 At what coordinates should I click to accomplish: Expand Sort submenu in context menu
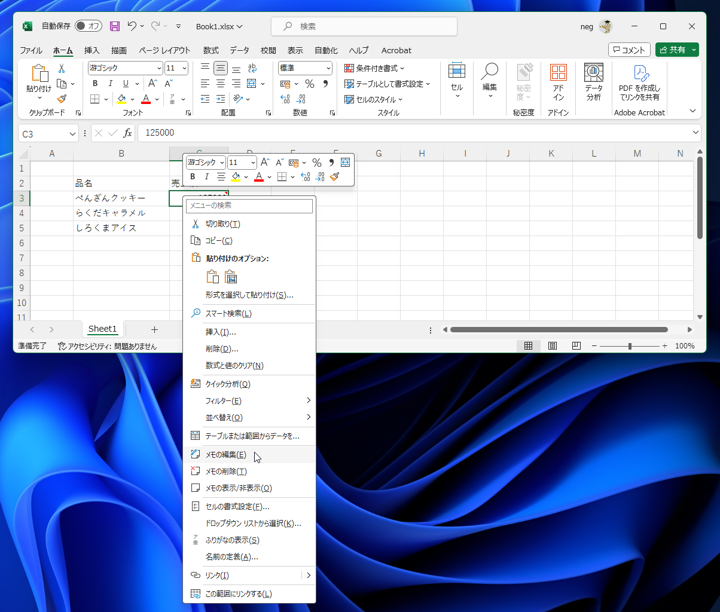[249, 417]
